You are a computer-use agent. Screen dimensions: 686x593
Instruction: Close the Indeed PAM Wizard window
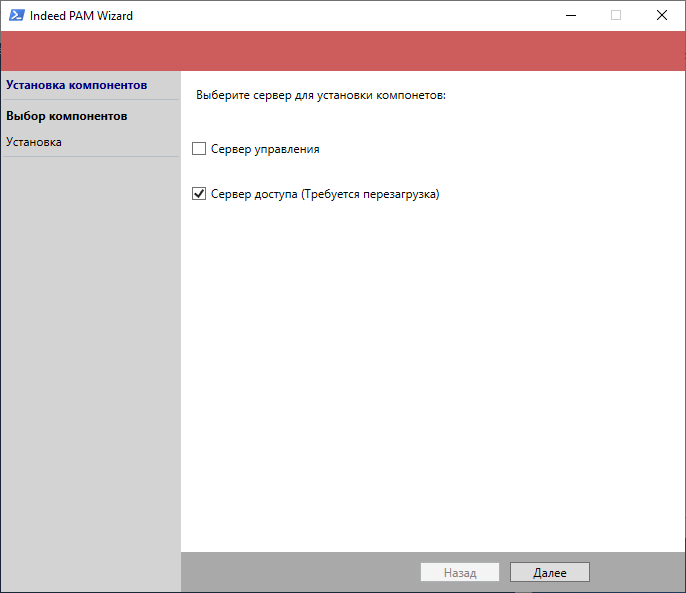[662, 15]
